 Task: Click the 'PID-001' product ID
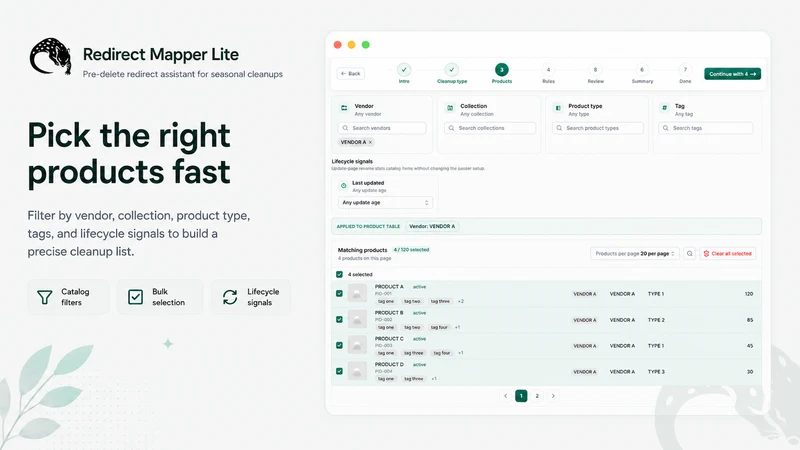click(x=383, y=294)
